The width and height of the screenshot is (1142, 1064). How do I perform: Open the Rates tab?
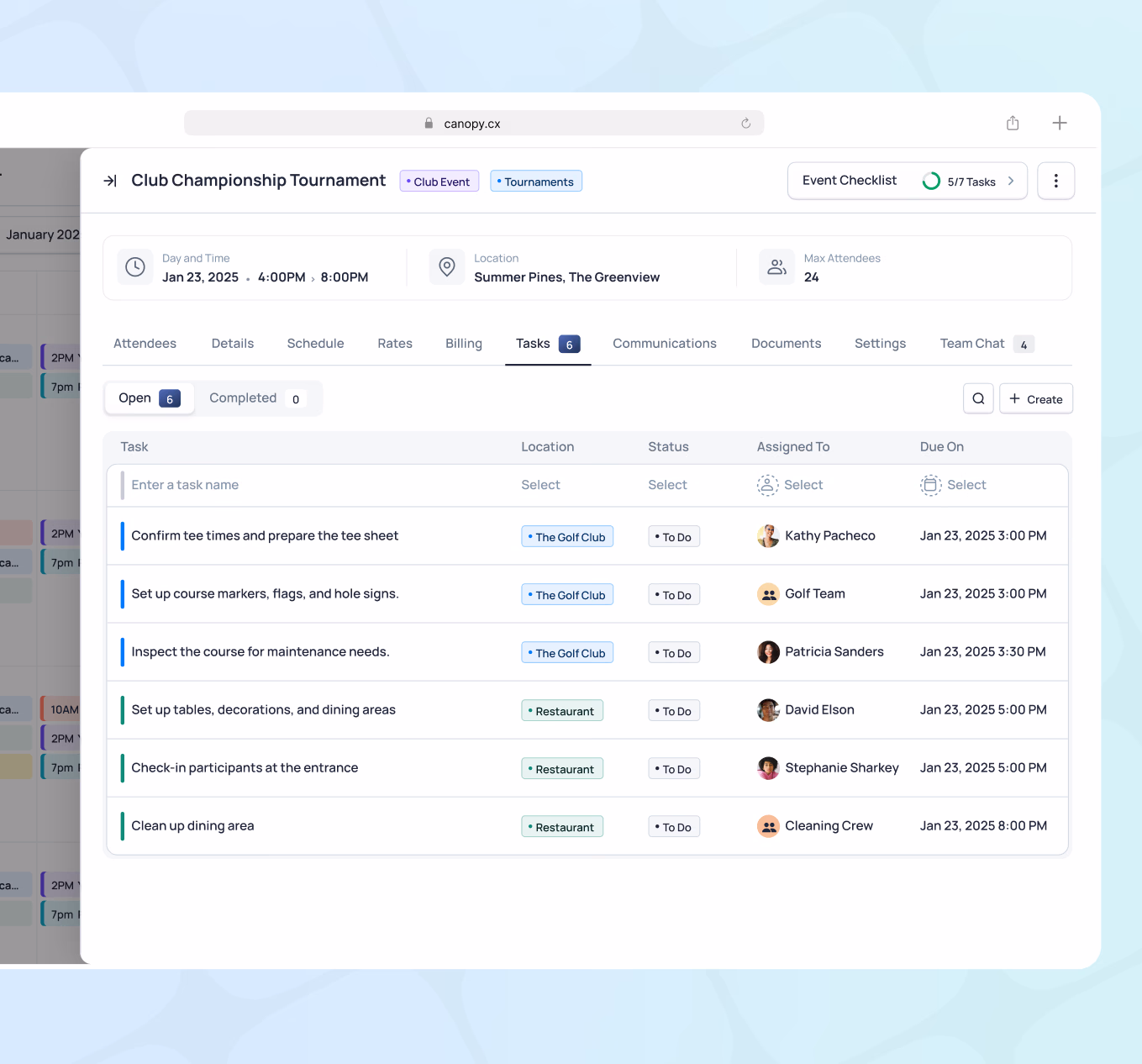[x=395, y=344]
